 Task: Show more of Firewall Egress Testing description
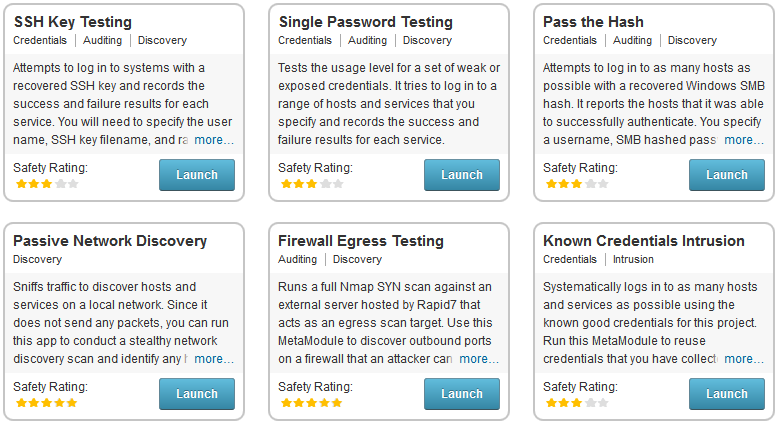(x=479, y=359)
